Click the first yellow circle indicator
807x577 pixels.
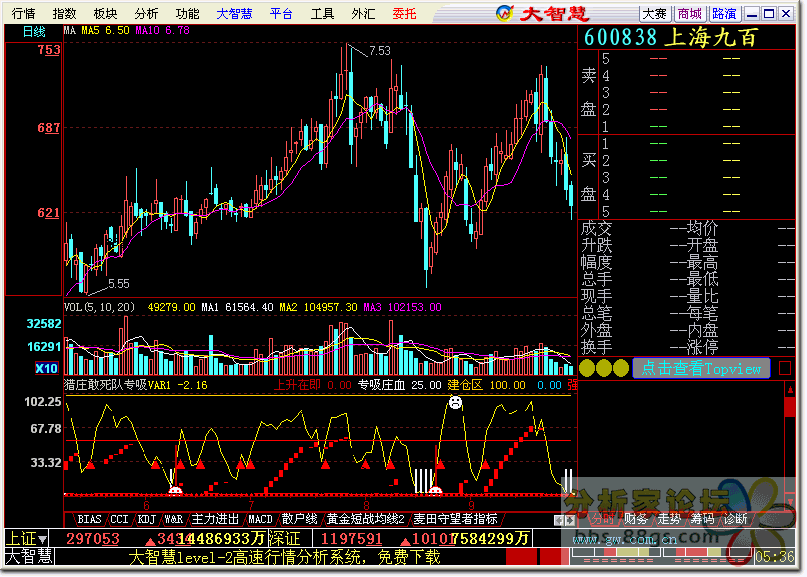pos(587,368)
